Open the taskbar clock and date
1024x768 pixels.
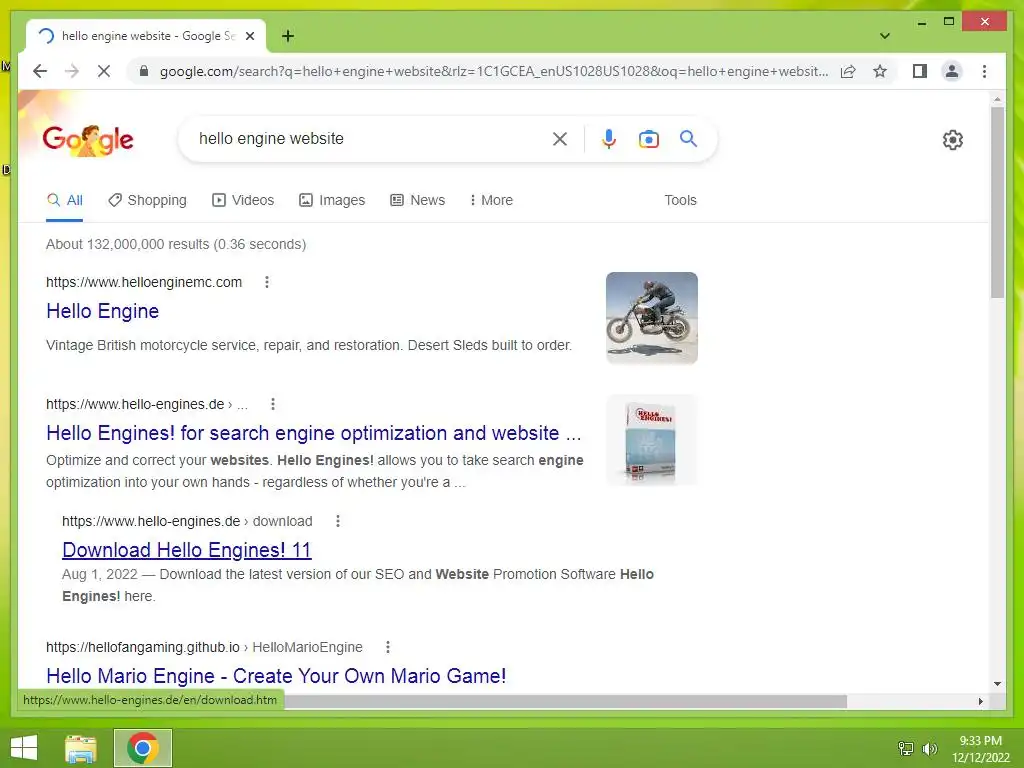tap(981, 749)
